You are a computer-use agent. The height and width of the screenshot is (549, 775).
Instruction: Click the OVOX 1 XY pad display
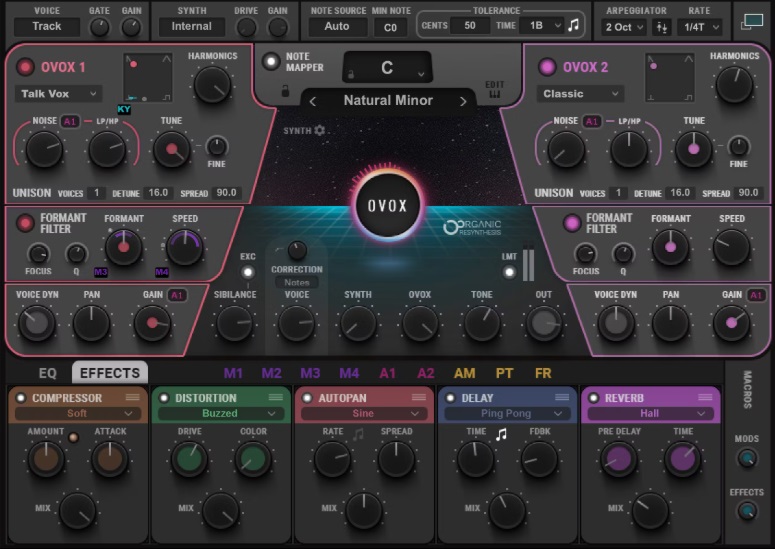click(148, 78)
